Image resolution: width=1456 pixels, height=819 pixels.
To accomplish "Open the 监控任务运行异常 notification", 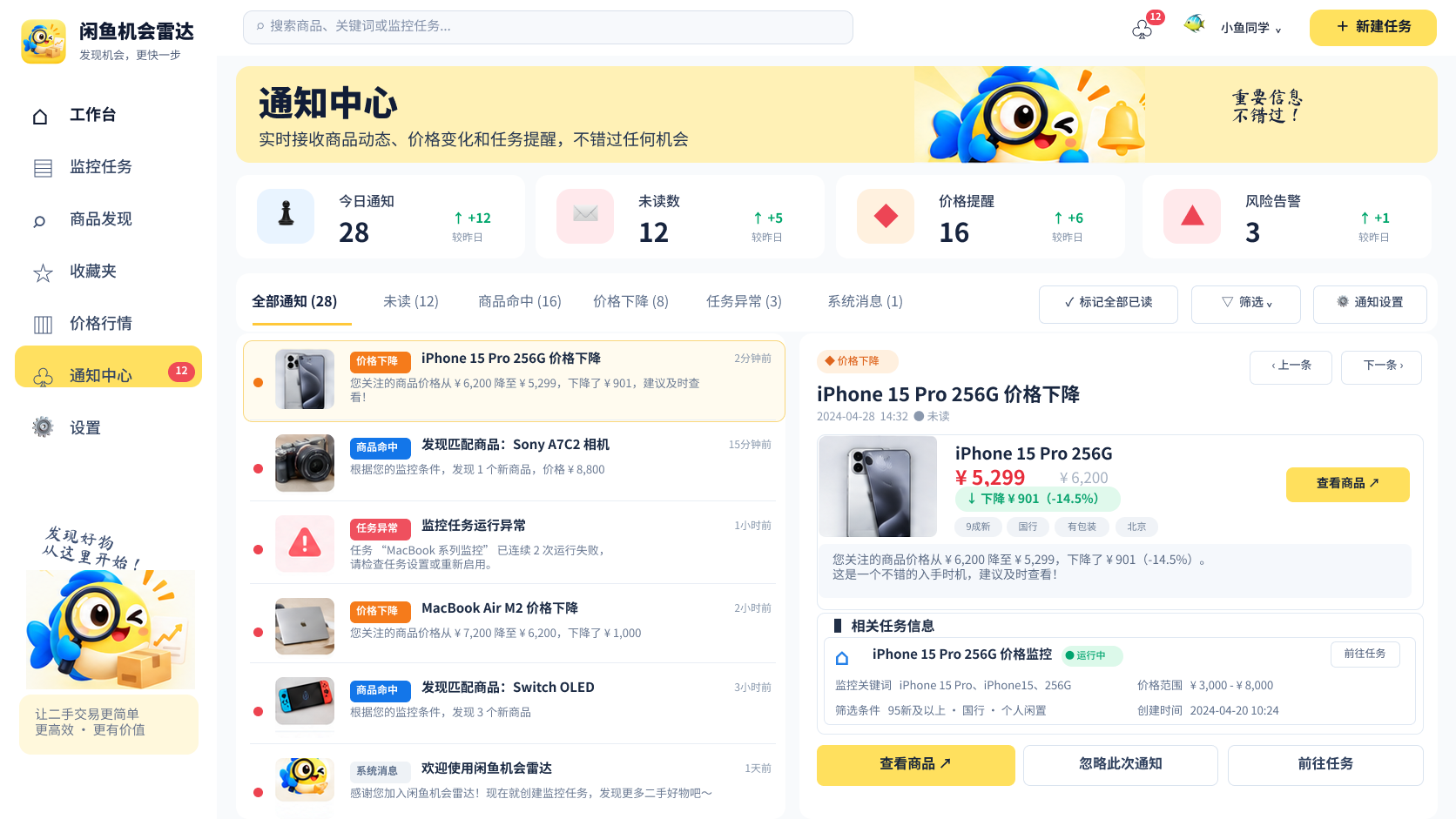I will tap(514, 545).
